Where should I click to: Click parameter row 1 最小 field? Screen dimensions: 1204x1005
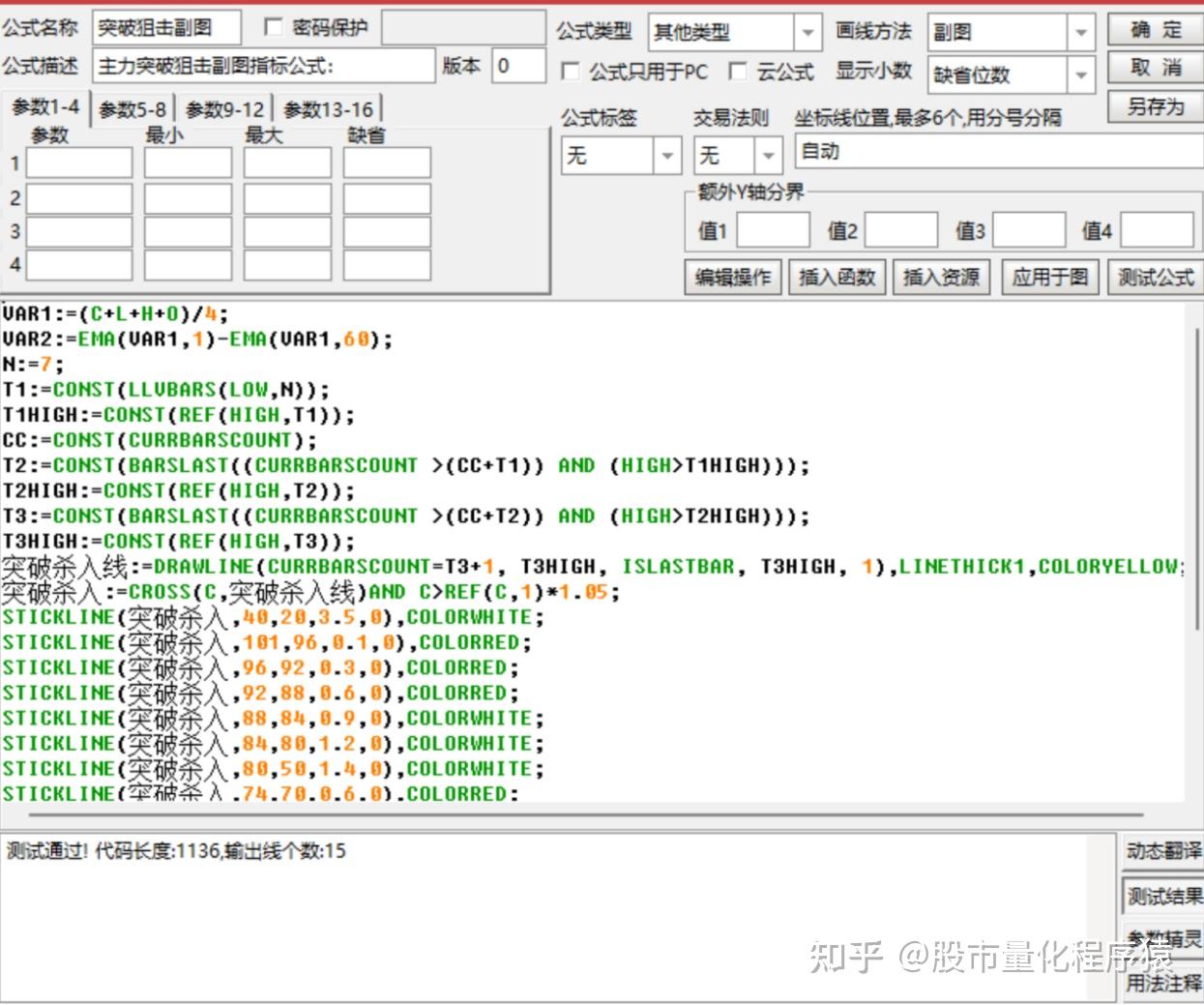tap(188, 163)
